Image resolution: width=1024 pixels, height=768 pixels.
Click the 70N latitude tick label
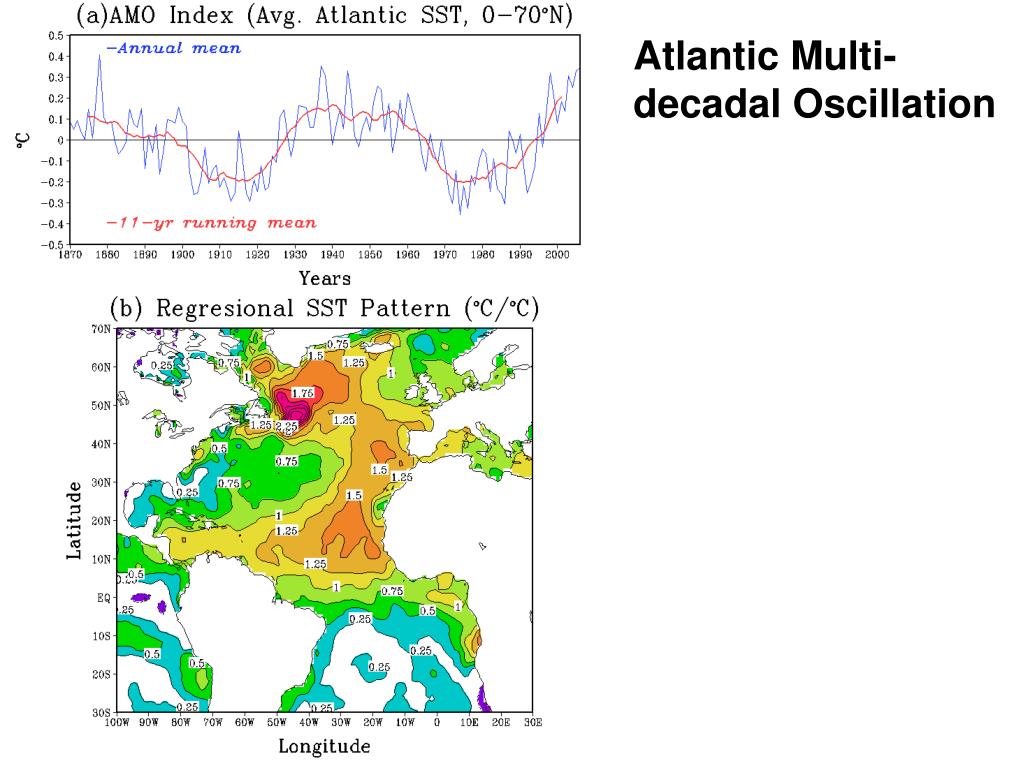click(101, 329)
